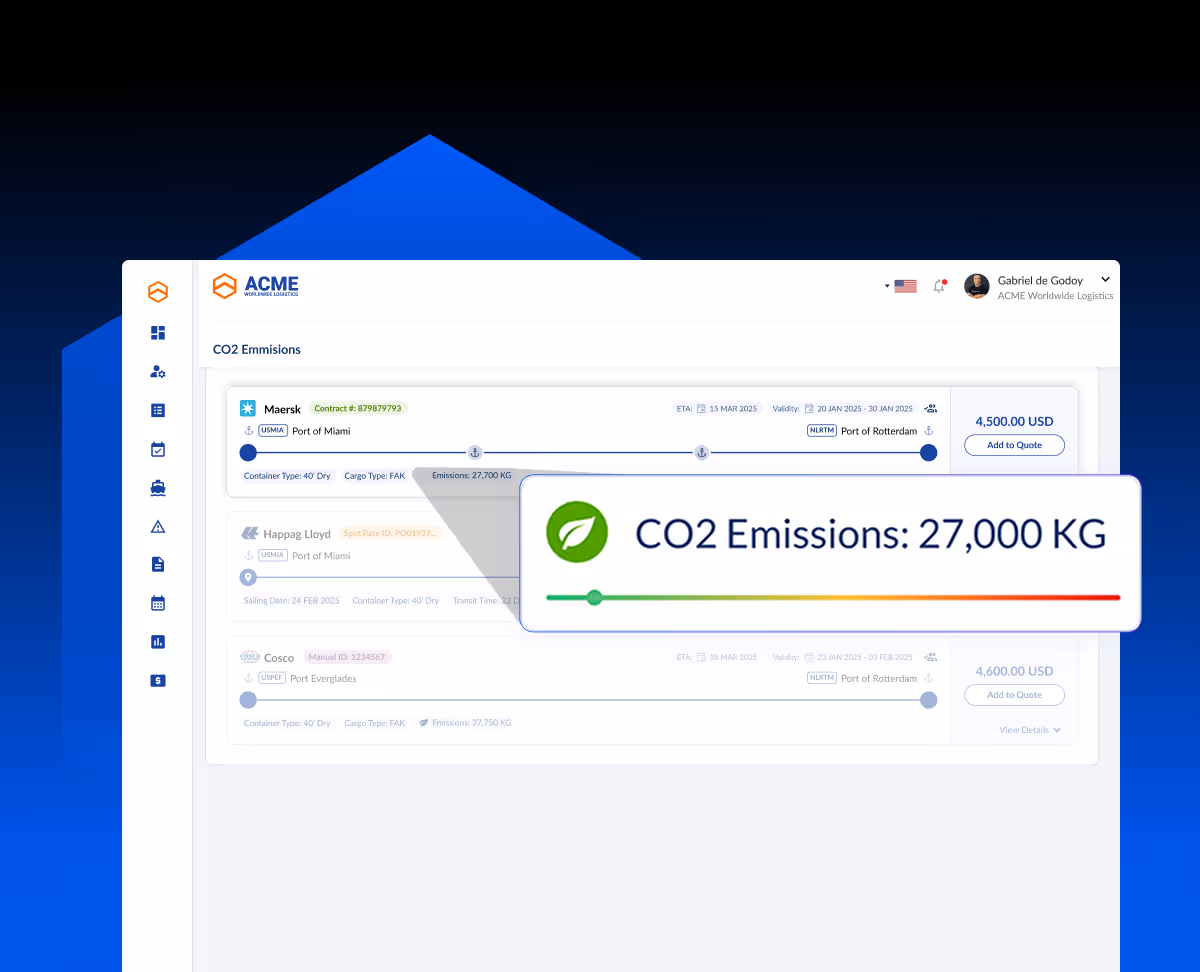Open the dashboard grid icon in sidebar
The width and height of the screenshot is (1200, 972).
point(157,332)
